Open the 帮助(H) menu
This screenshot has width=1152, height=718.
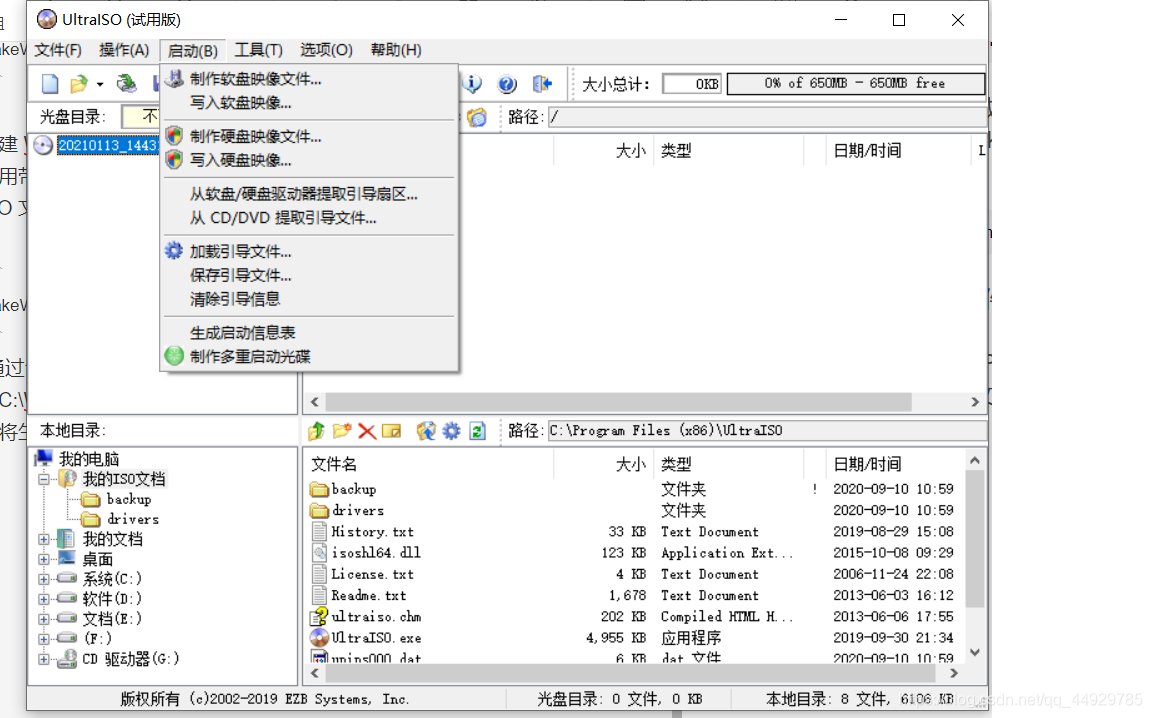(x=396, y=50)
